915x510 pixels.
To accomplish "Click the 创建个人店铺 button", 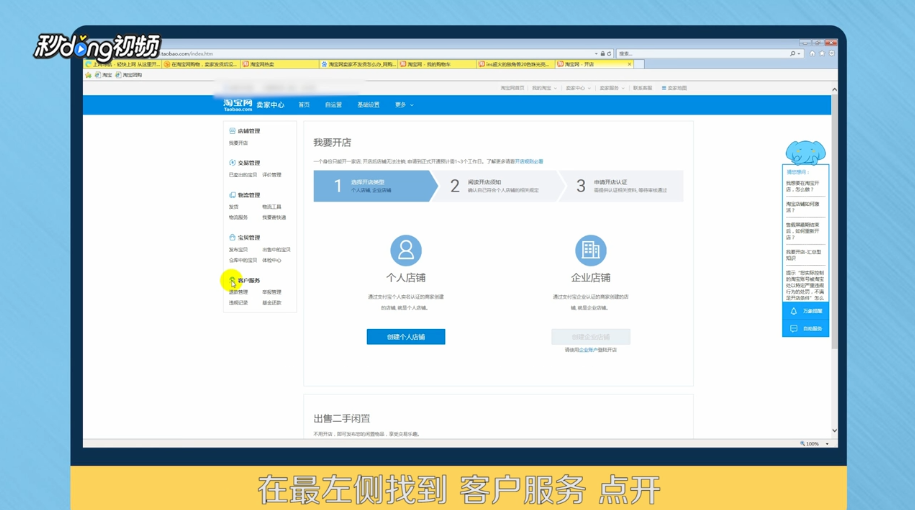I will (x=406, y=337).
